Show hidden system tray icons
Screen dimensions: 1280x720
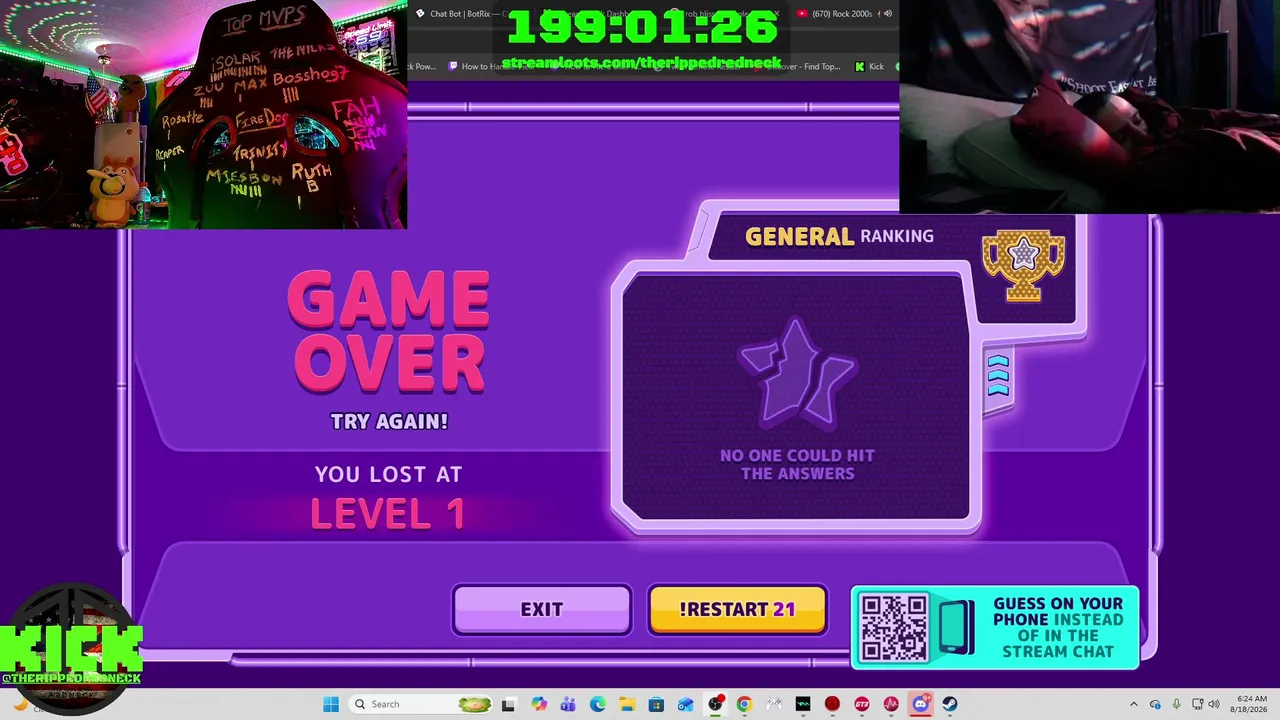click(x=1134, y=704)
